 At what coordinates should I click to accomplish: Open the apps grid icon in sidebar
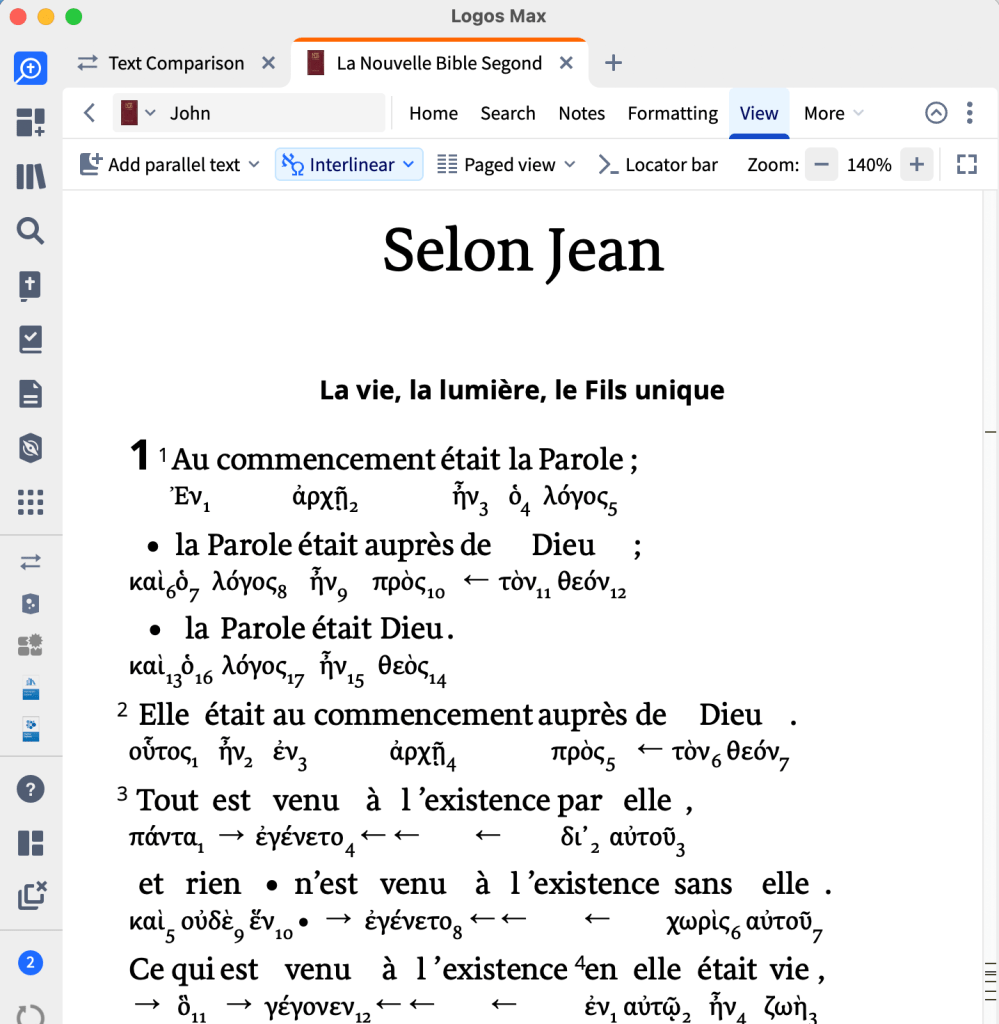click(x=31, y=501)
